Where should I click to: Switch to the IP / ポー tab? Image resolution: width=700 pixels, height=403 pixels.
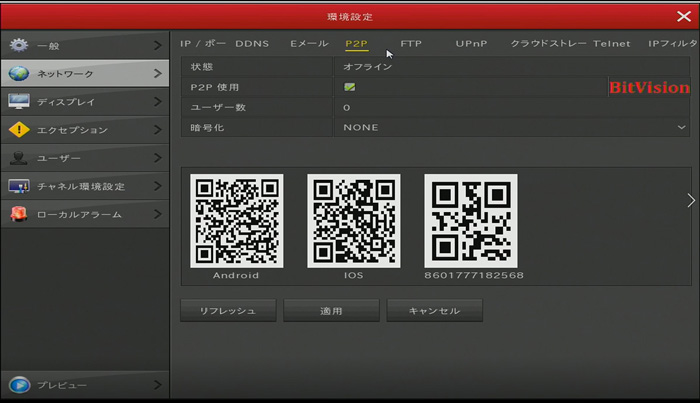point(203,44)
